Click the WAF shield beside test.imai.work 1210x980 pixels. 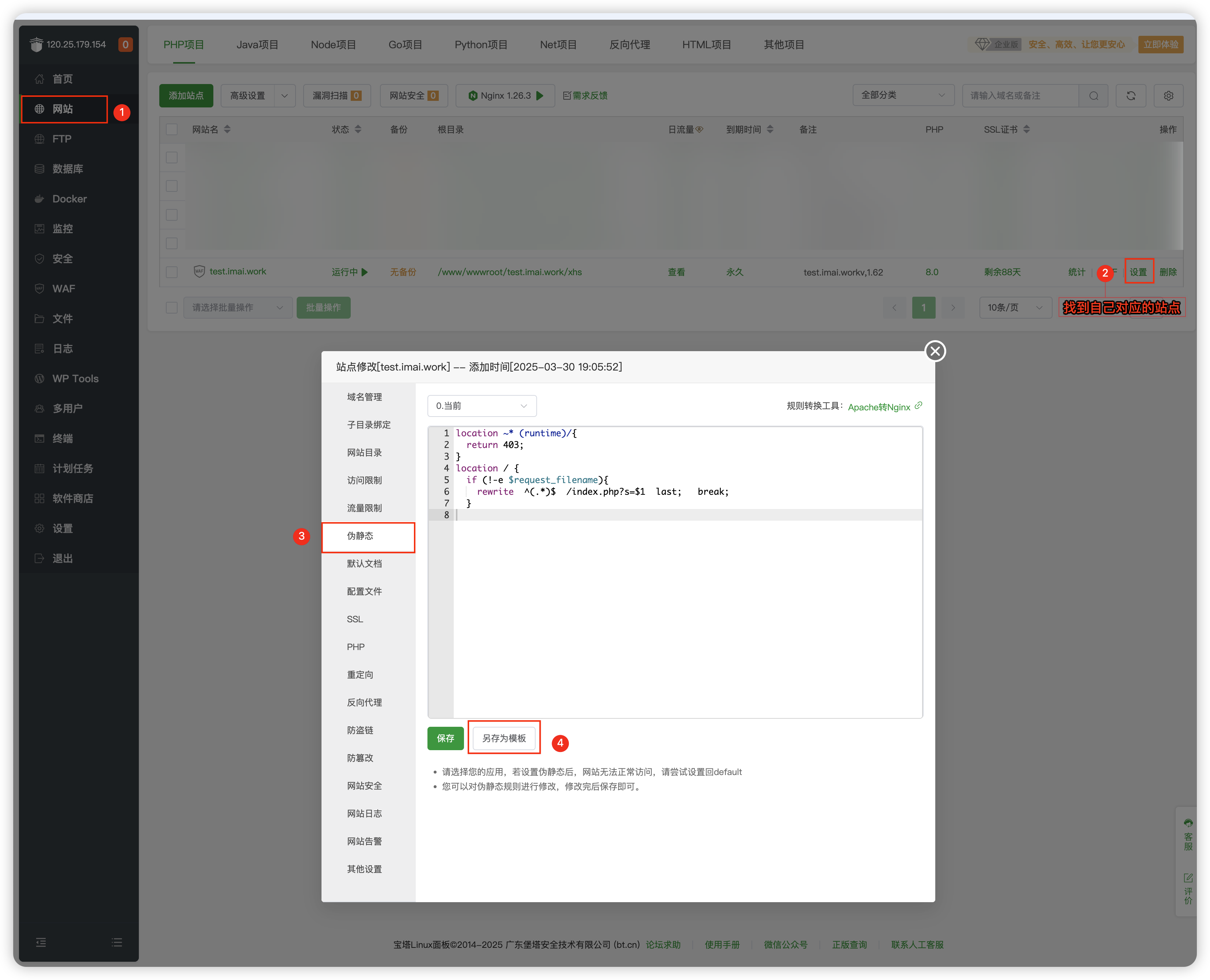[199, 271]
